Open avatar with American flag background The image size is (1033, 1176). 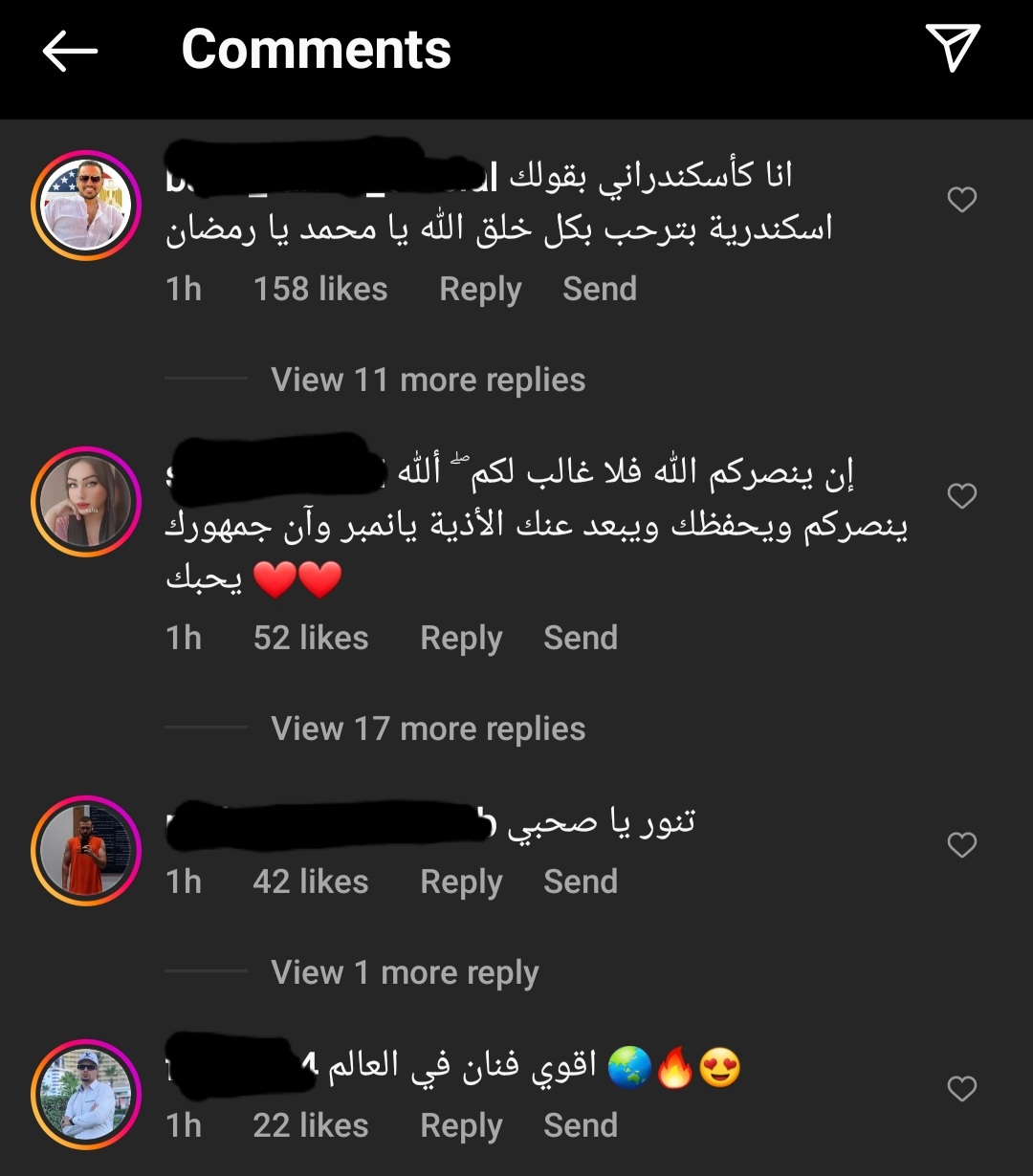86,206
